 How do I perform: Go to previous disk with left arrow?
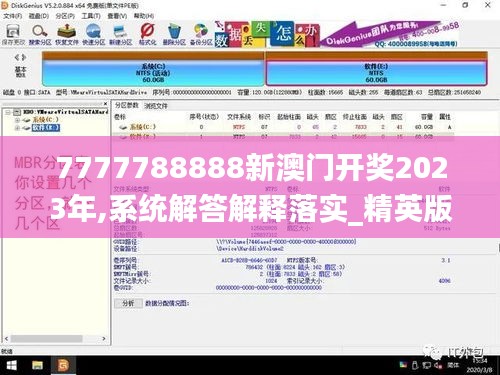pyautogui.click(x=17, y=57)
